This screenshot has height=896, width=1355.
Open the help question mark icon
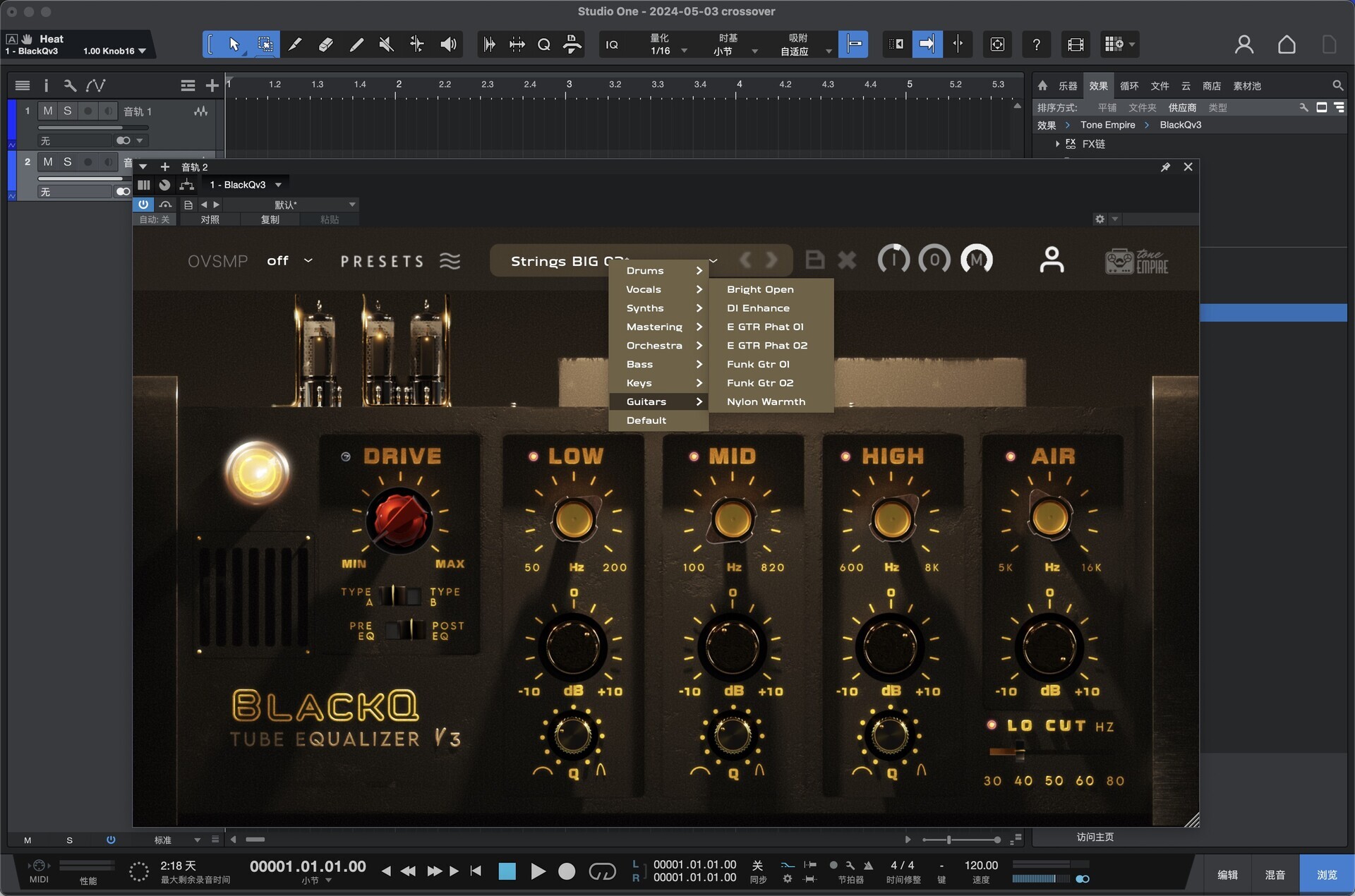coord(1036,44)
